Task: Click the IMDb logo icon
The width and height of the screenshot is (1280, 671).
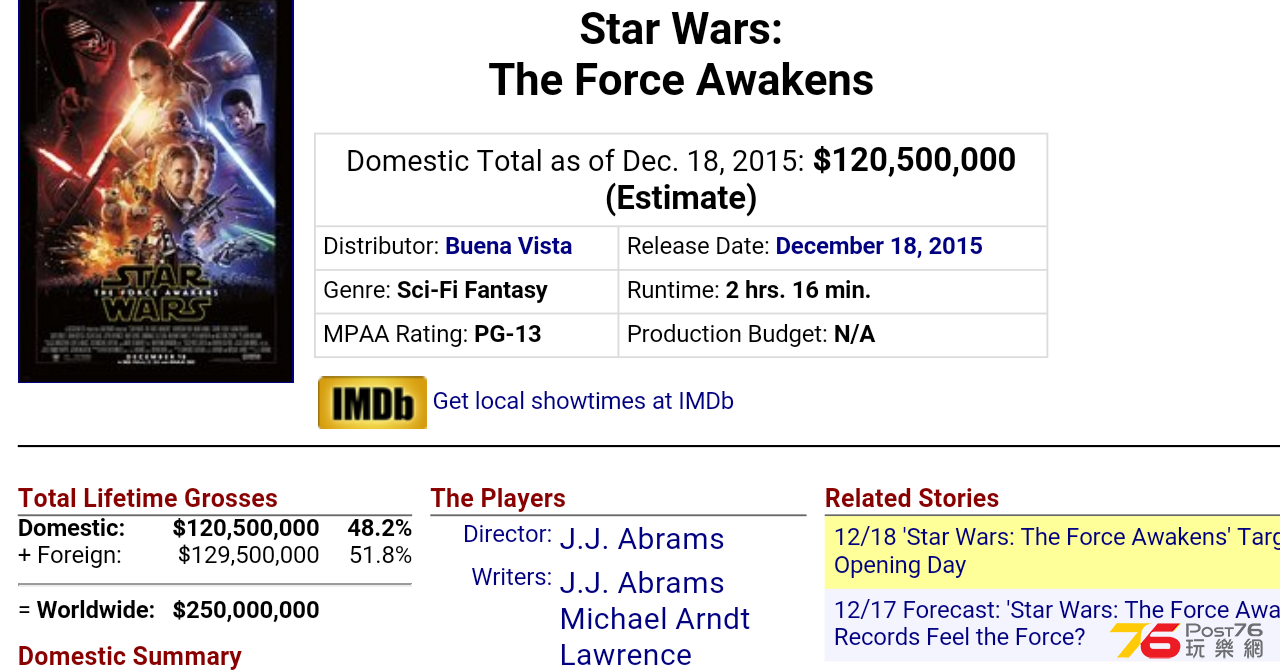Action: tap(372, 402)
